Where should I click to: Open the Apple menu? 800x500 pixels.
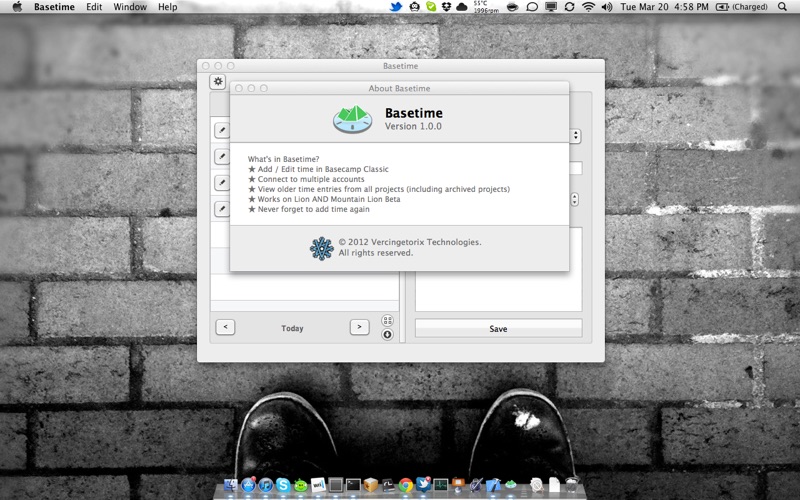(x=17, y=7)
